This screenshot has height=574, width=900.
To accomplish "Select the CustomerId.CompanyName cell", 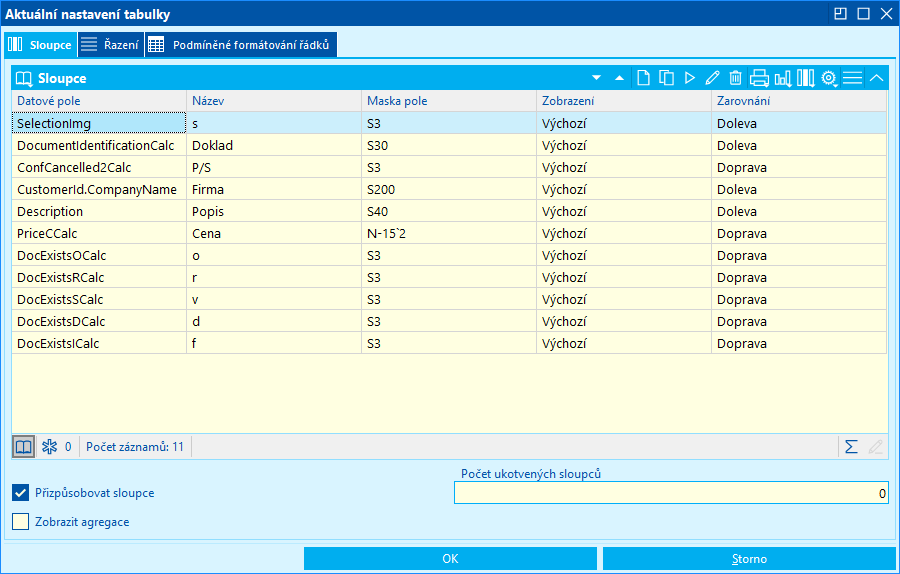I will click(x=99, y=189).
